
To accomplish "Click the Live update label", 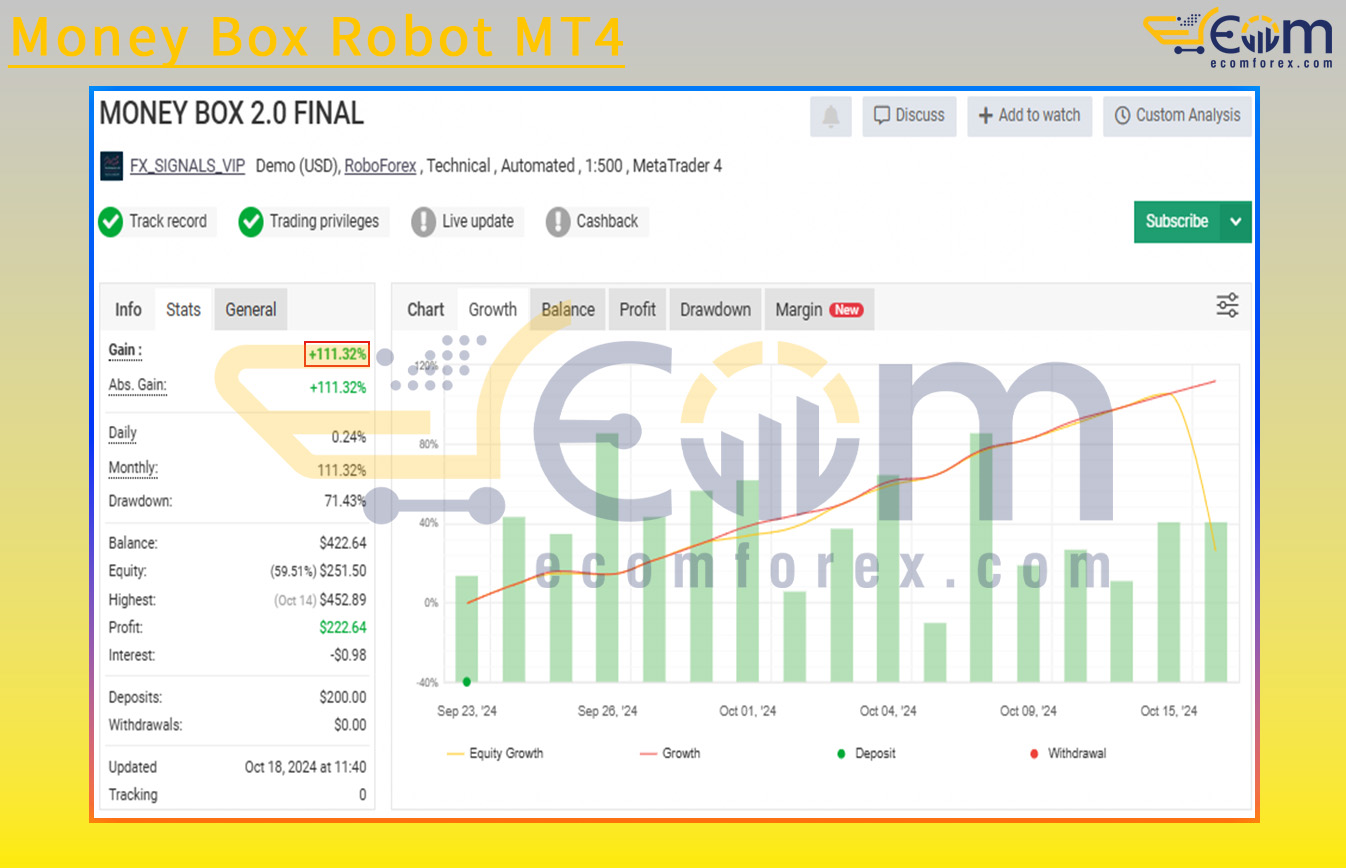I will [478, 221].
